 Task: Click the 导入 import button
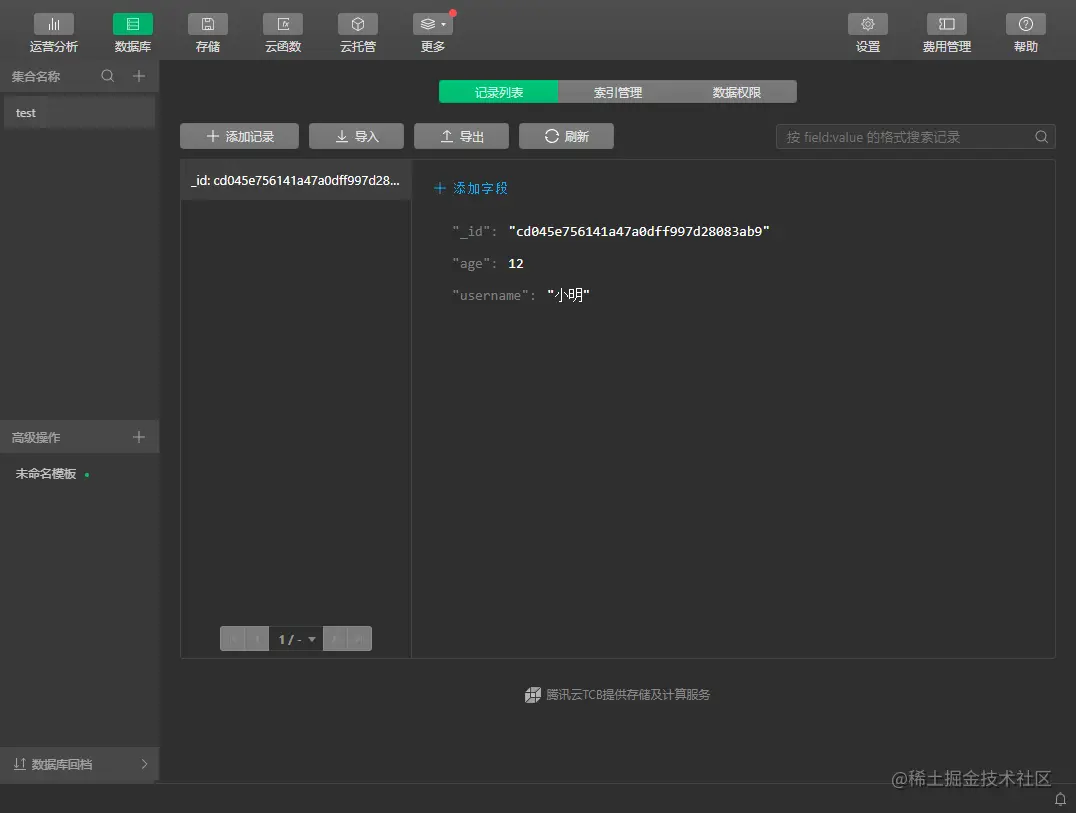[x=356, y=137]
